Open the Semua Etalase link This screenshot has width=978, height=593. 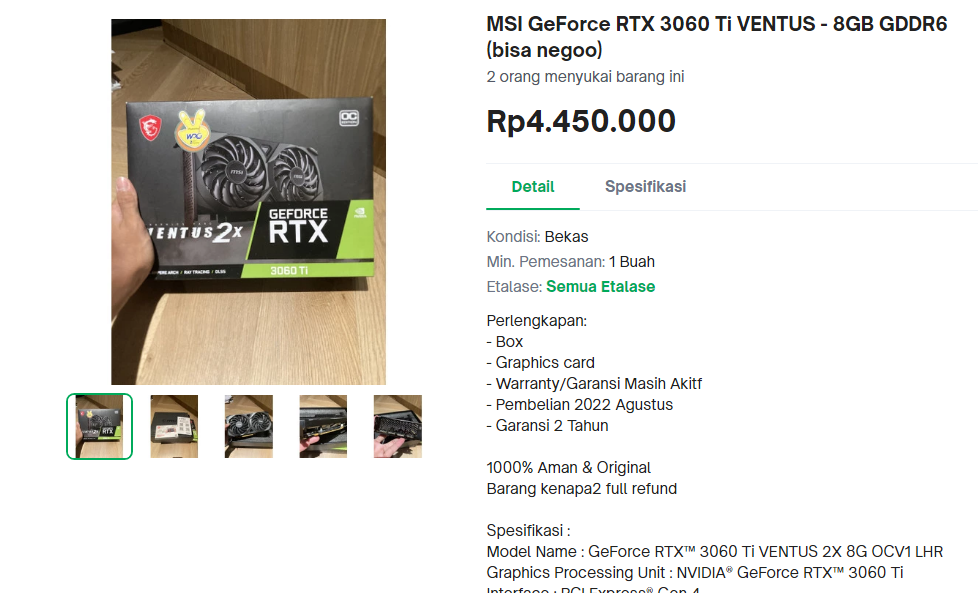600,287
